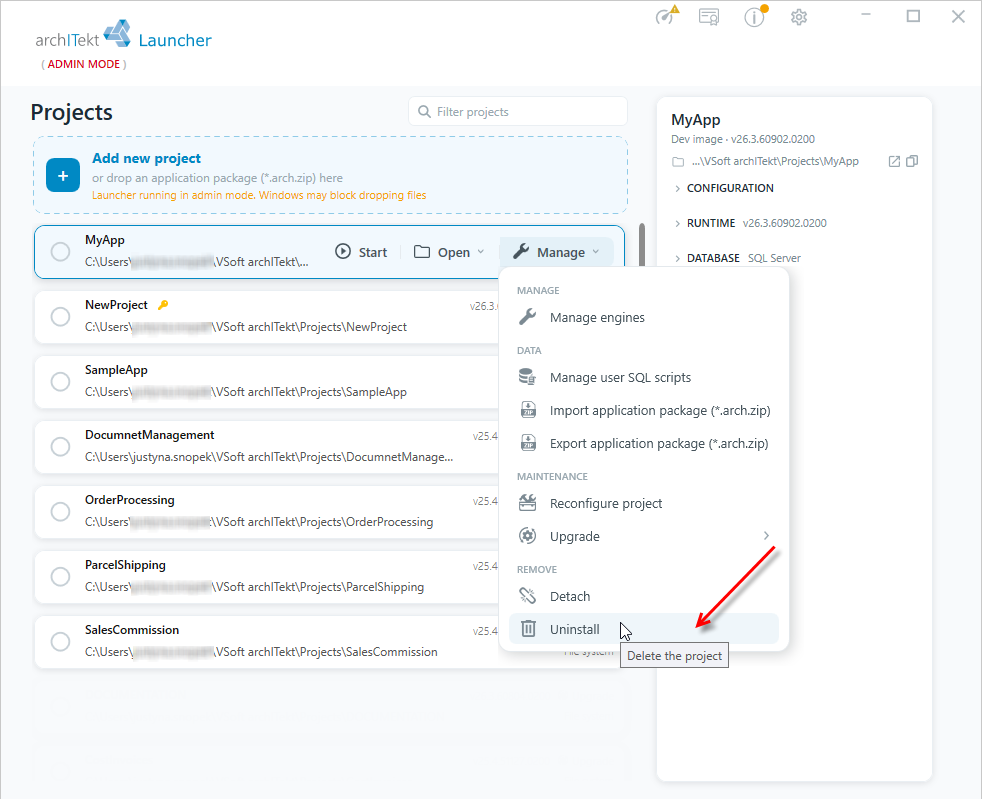The image size is (982, 799).
Task: Open the NewProject project card
Action: [267, 316]
